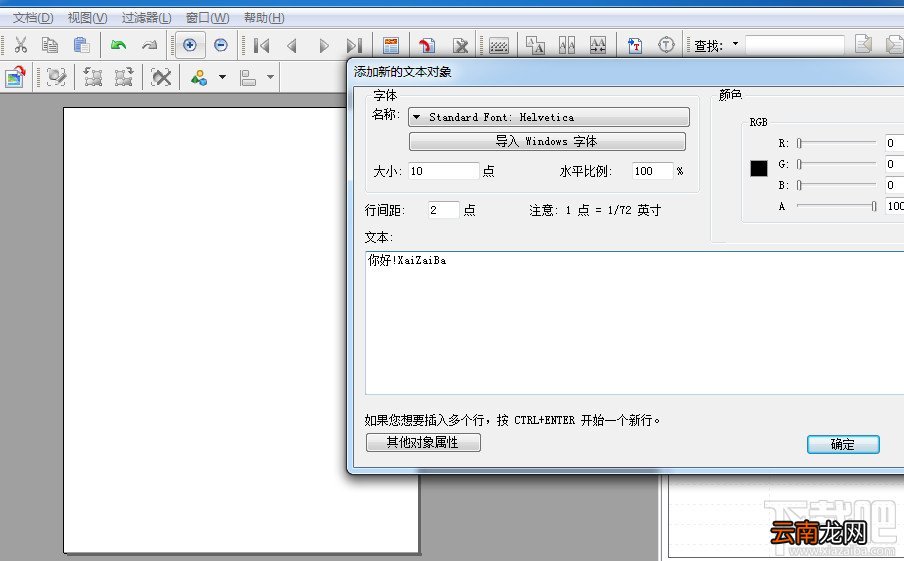This screenshot has width=904, height=561.
Task: Open the align objects dropdown arrow
Action: 270,77
